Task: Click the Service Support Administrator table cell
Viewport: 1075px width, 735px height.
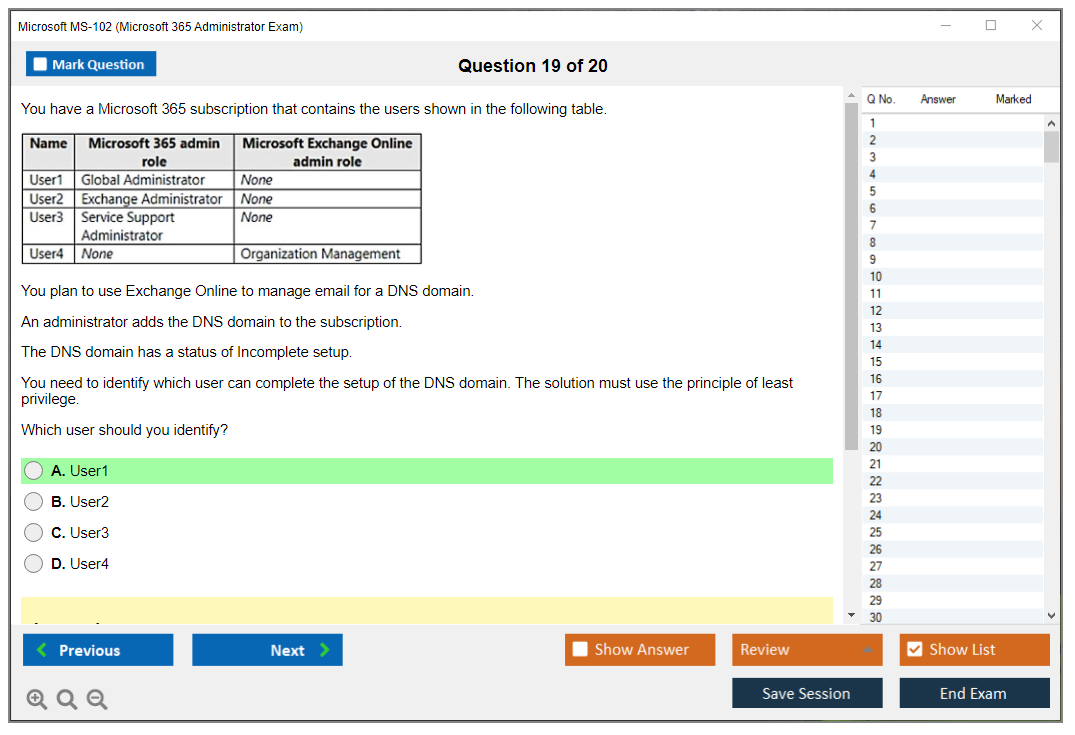Action: pyautogui.click(x=154, y=226)
